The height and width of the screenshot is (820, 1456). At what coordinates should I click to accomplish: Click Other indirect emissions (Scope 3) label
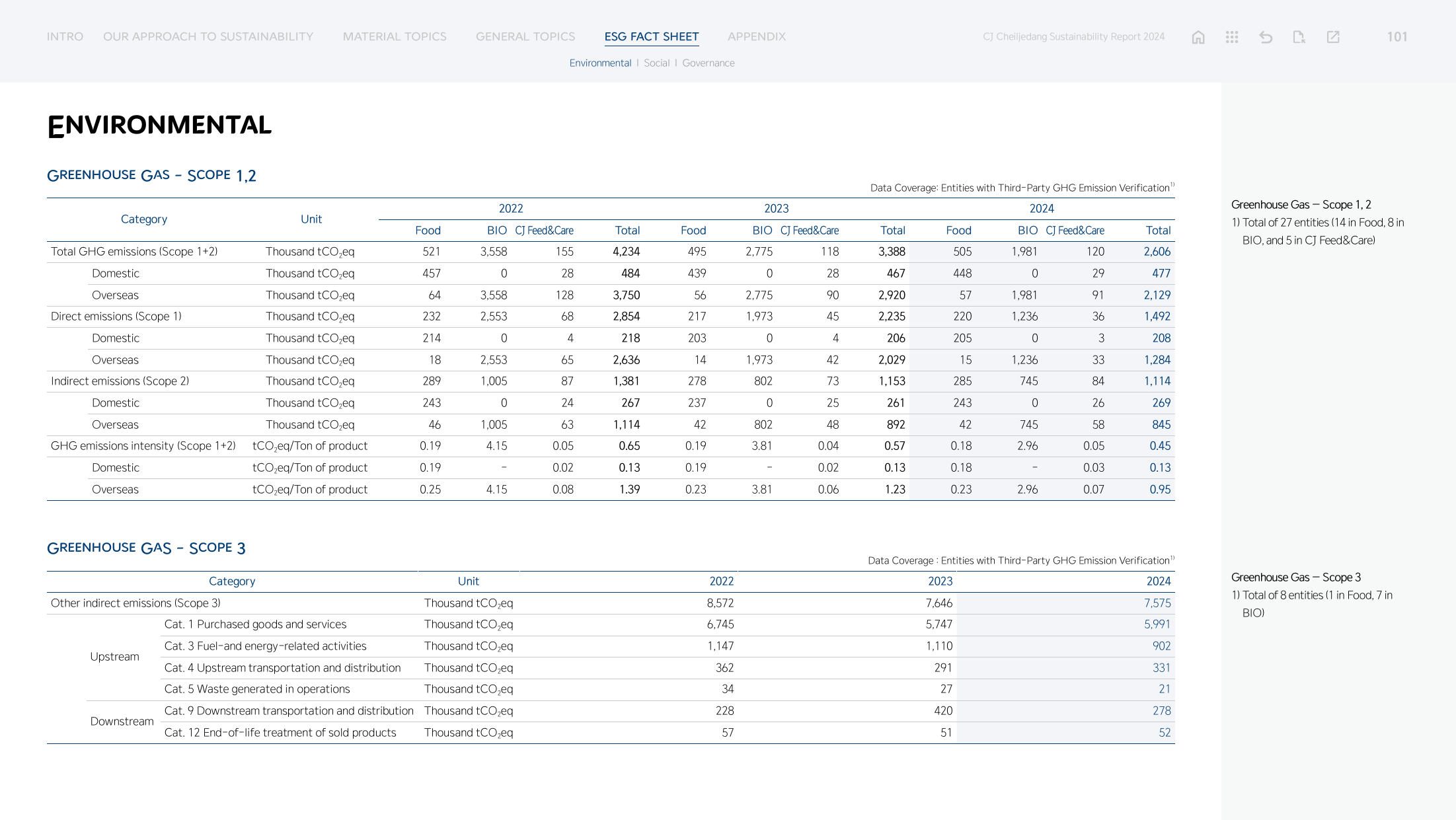pos(135,603)
